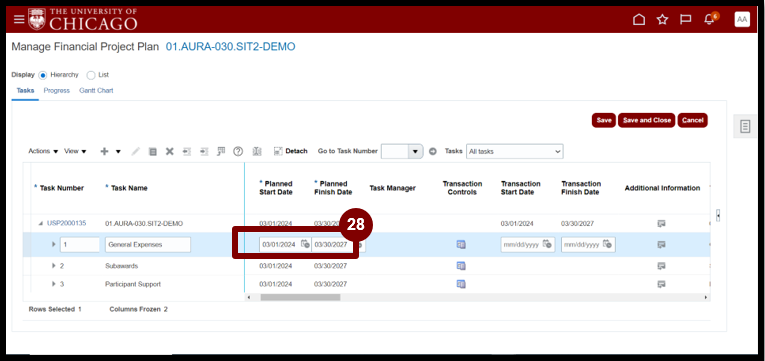765x361 pixels.
Task: Click the Save button
Action: tap(604, 120)
